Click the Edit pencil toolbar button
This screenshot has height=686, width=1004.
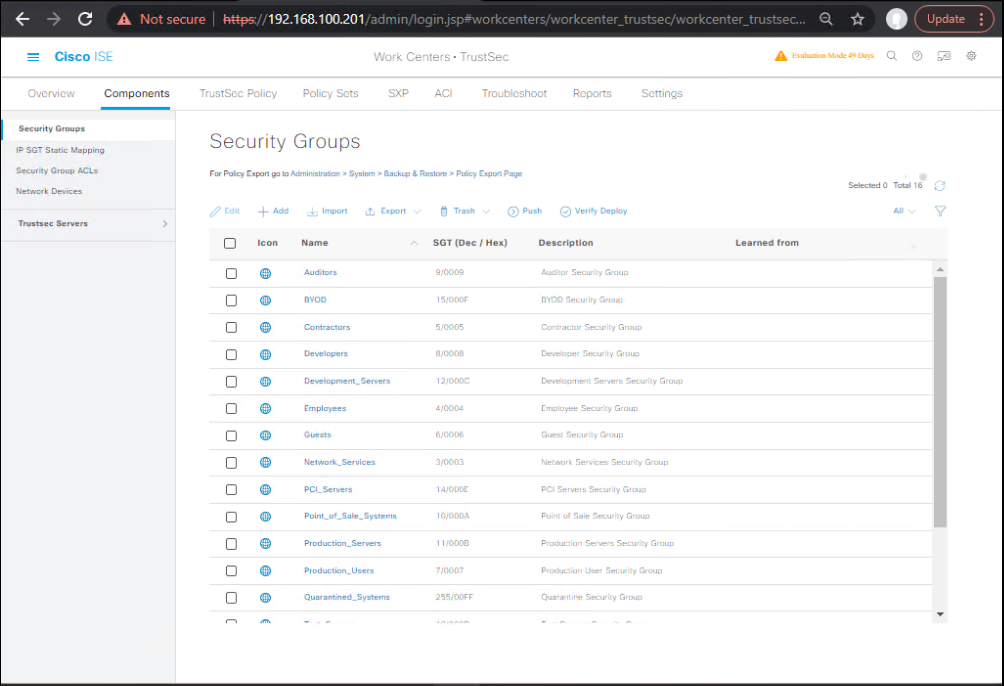tap(225, 211)
